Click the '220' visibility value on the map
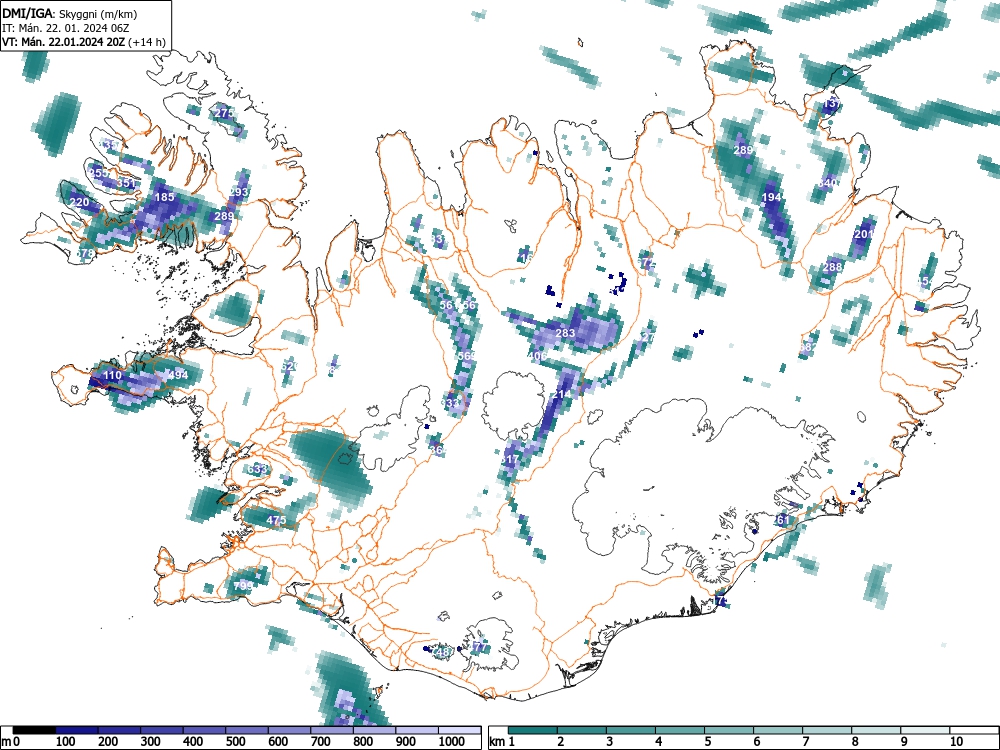Image resolution: width=1000 pixels, height=750 pixels. 79,203
